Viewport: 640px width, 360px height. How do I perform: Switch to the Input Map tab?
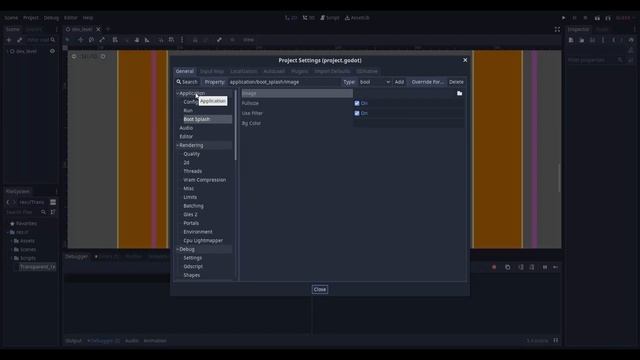tap(212, 71)
